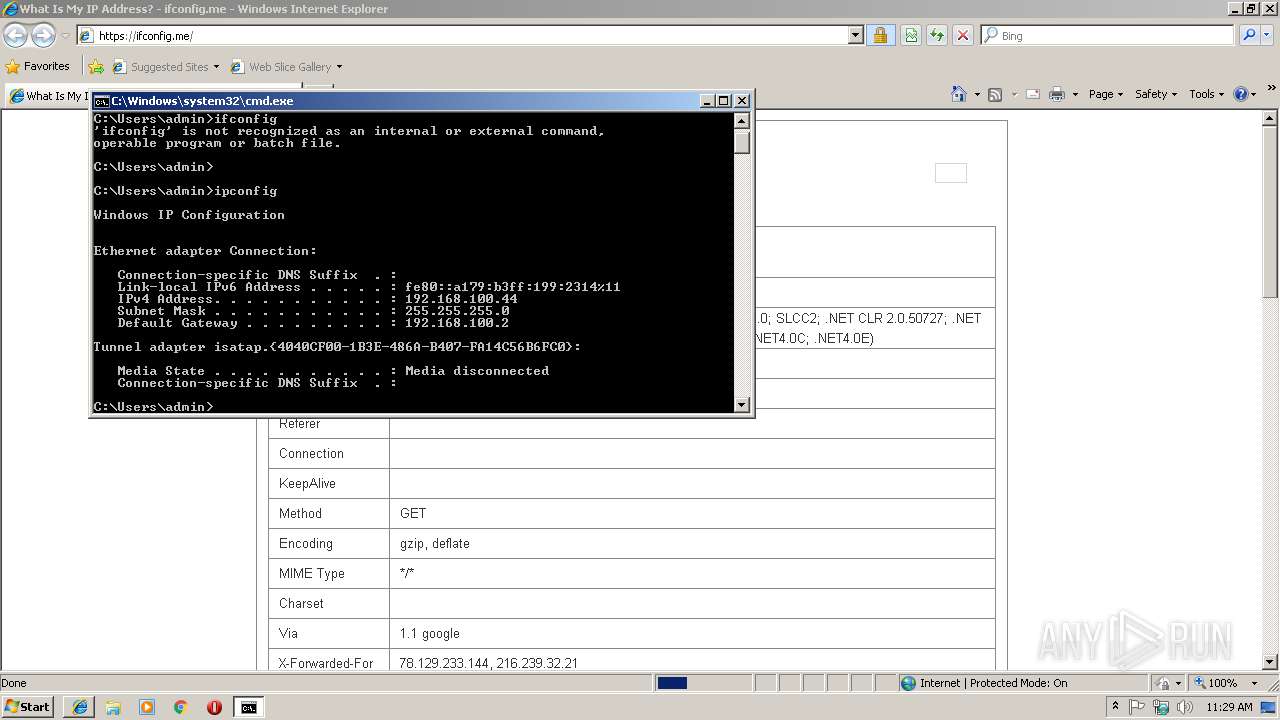Open the security lock report icon

click(x=880, y=35)
